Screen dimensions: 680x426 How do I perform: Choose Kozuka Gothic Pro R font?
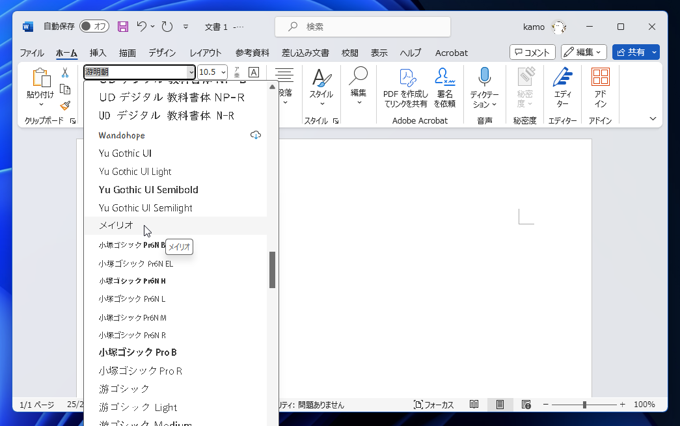click(176, 371)
